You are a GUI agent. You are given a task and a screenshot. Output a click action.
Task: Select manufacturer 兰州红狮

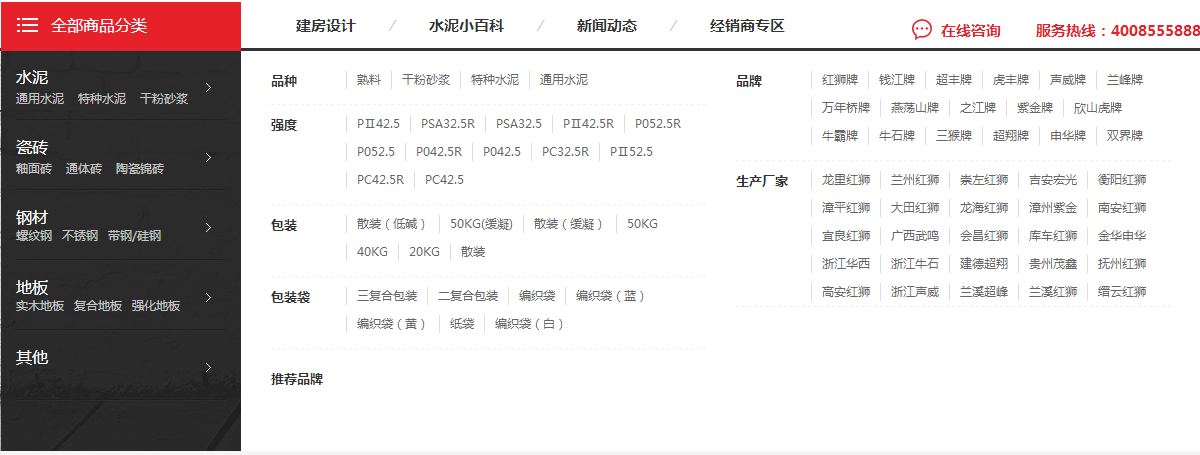915,180
